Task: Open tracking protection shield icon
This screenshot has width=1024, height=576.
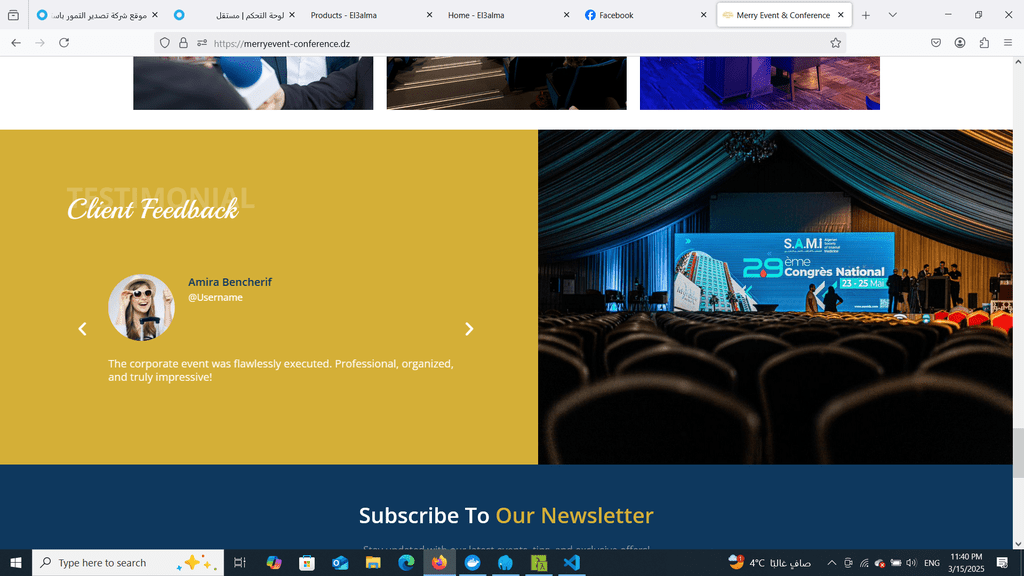Action: click(165, 43)
